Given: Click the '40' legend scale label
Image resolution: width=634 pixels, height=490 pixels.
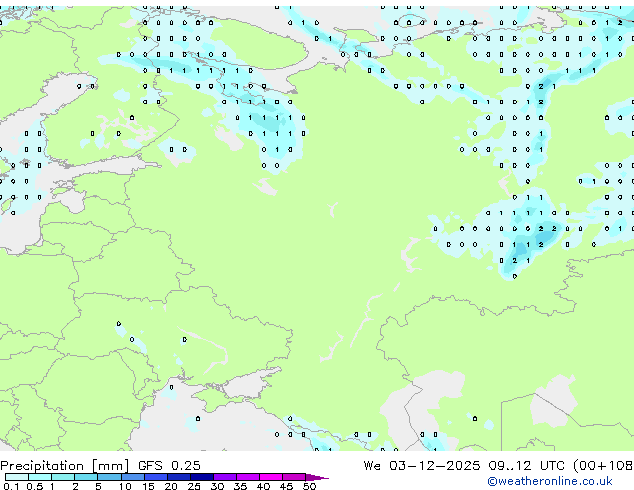Looking at the screenshot, I should click(263, 486).
